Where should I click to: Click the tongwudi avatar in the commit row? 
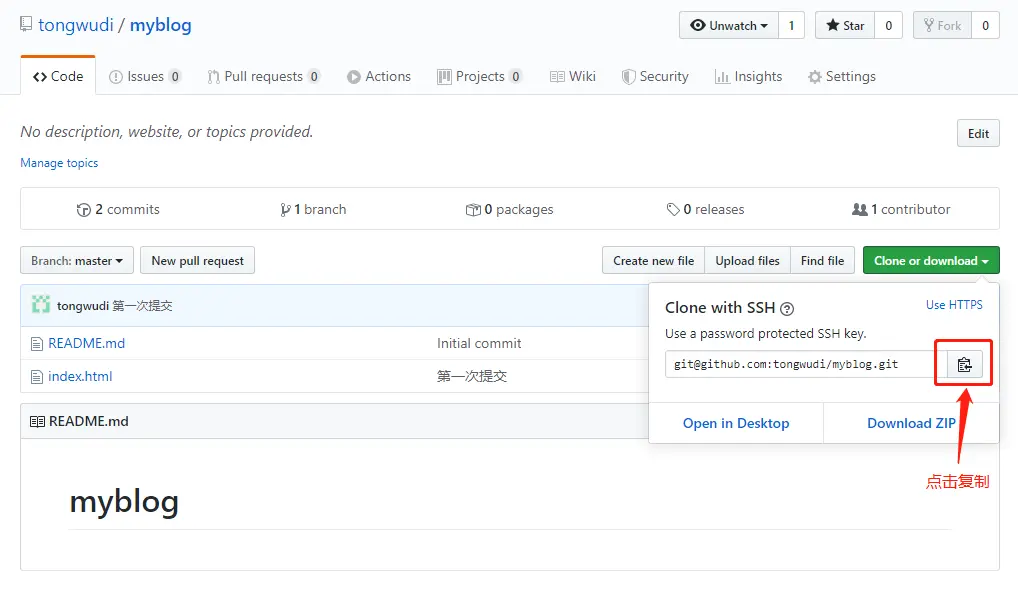tap(41, 305)
